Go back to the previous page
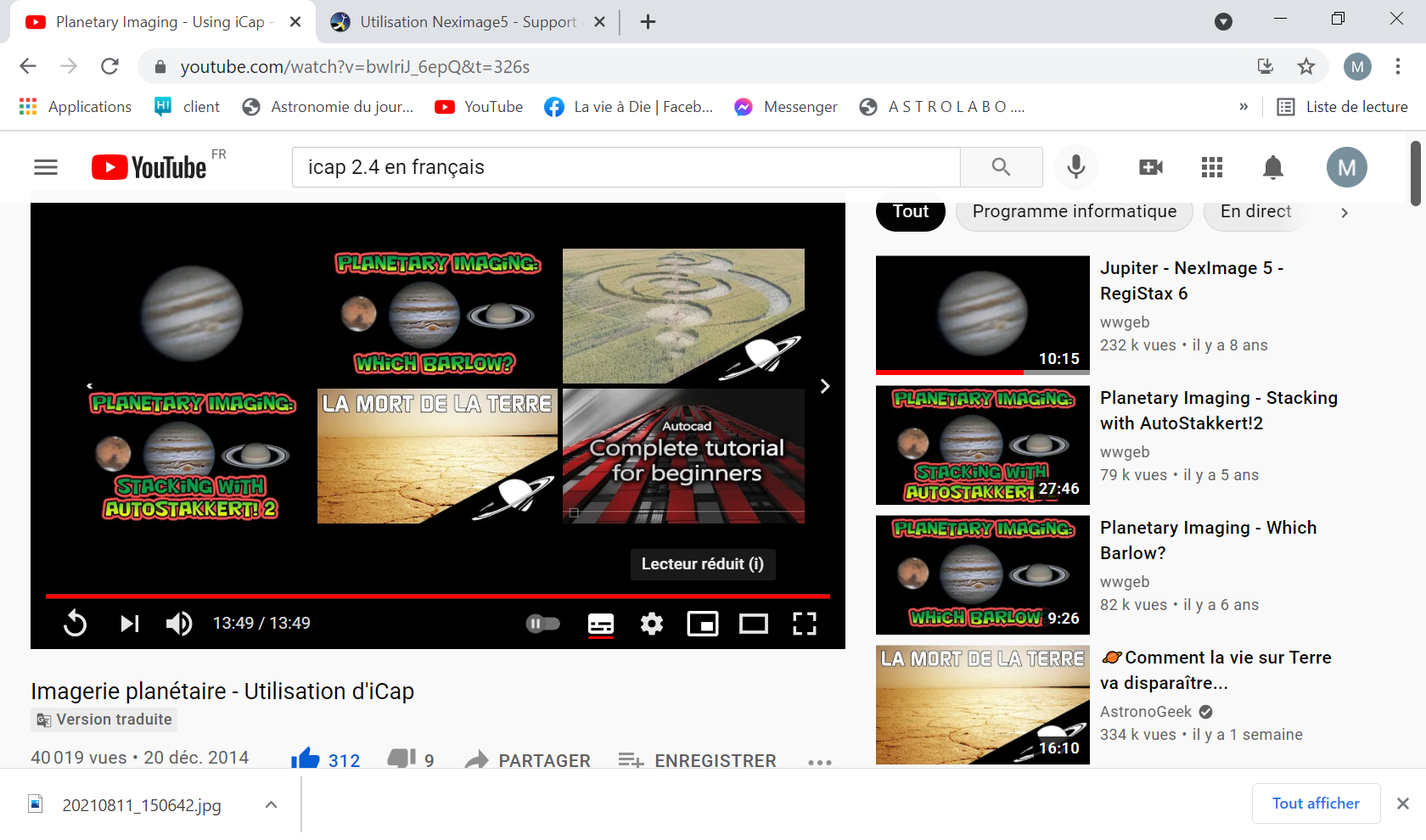The height and width of the screenshot is (840, 1426). point(28,66)
